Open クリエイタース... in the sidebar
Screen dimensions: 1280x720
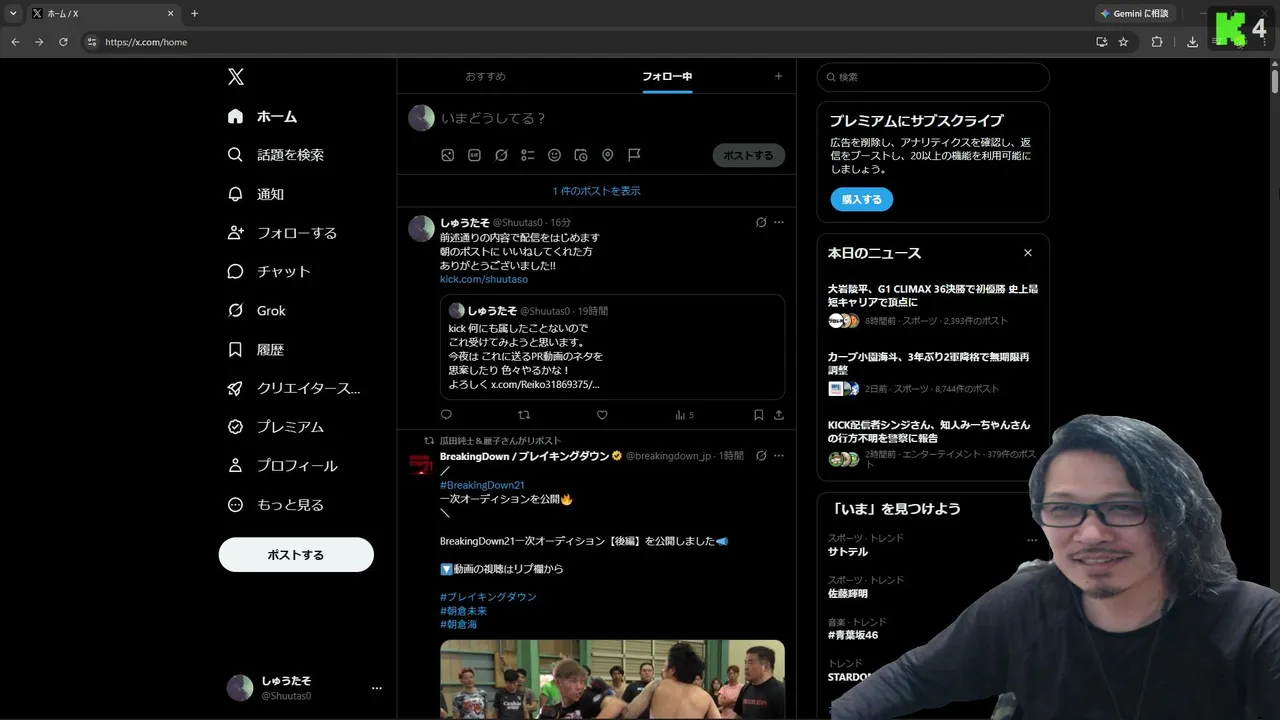[x=294, y=388]
